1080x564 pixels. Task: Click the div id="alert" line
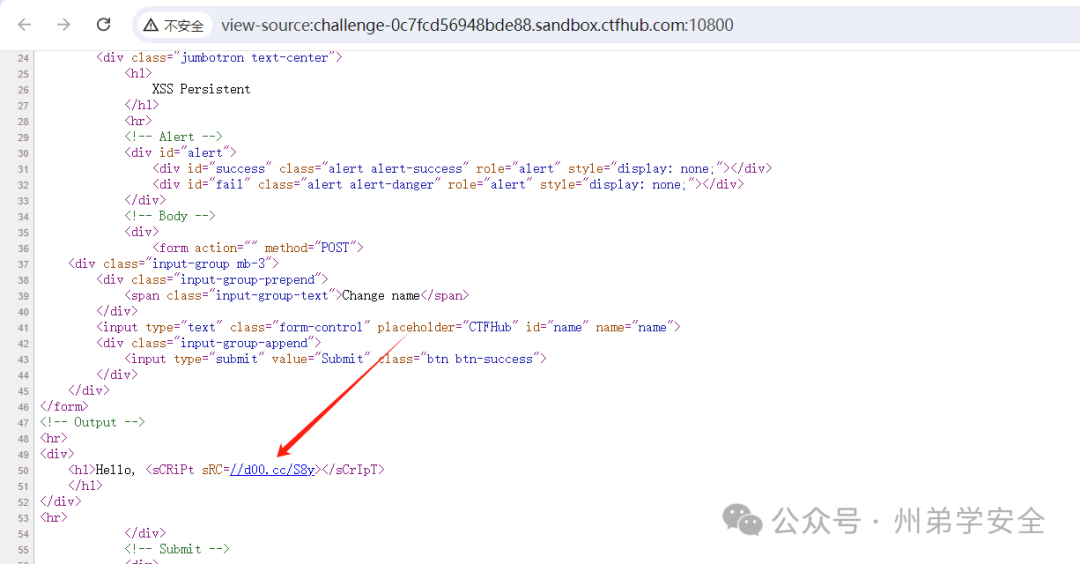180,152
